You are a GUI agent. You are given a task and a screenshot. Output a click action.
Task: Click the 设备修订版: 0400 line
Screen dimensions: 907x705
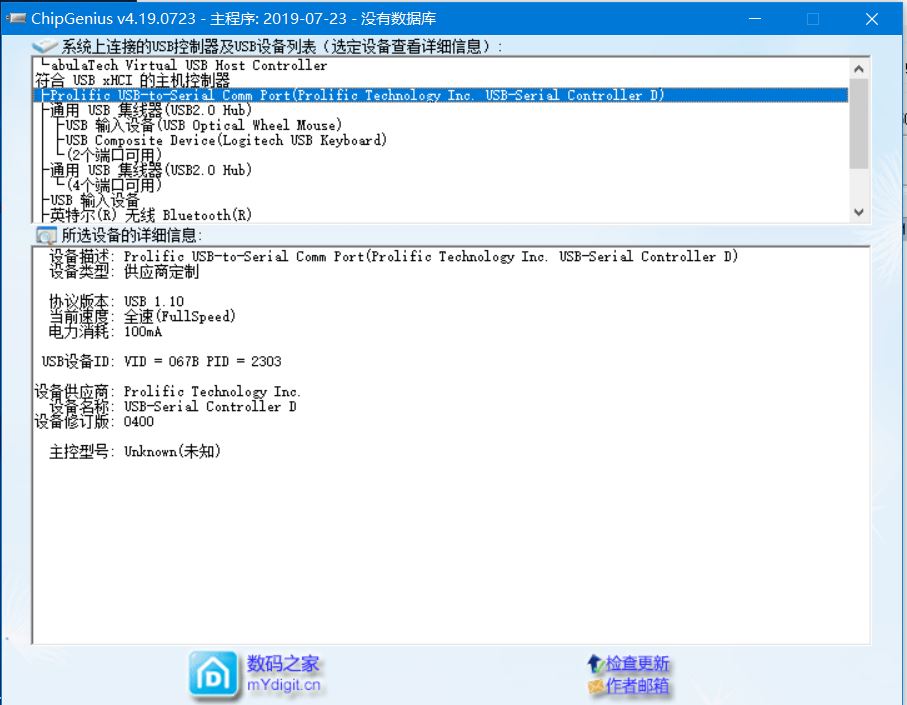coord(94,422)
